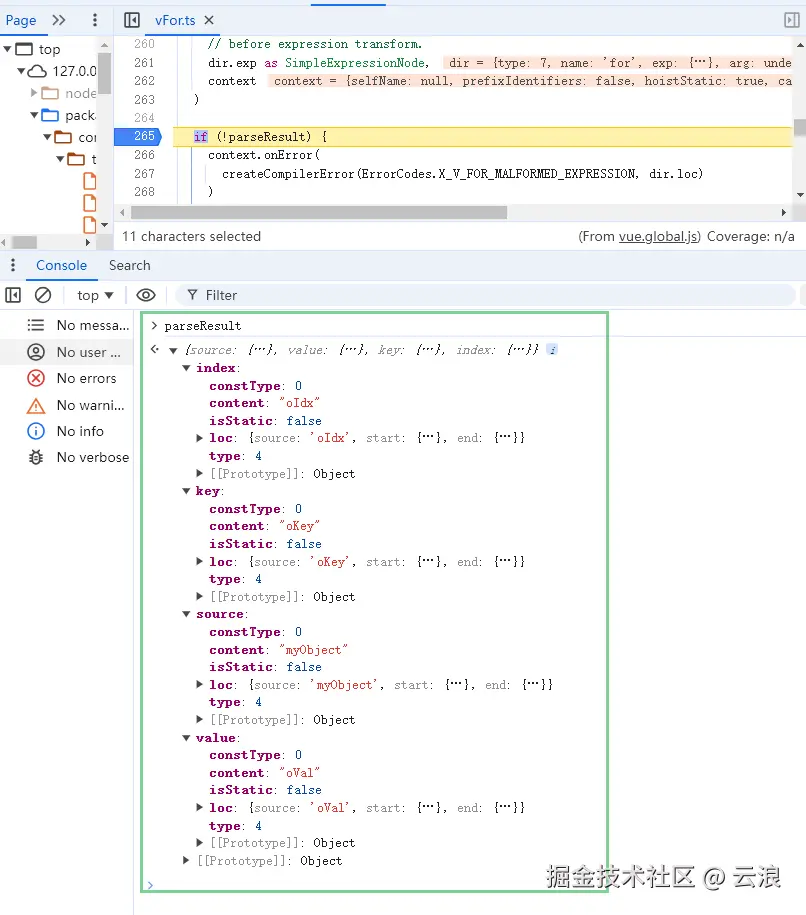Click content value "oIdx"
Image resolution: width=806 pixels, height=915 pixels.
click(x=299, y=403)
